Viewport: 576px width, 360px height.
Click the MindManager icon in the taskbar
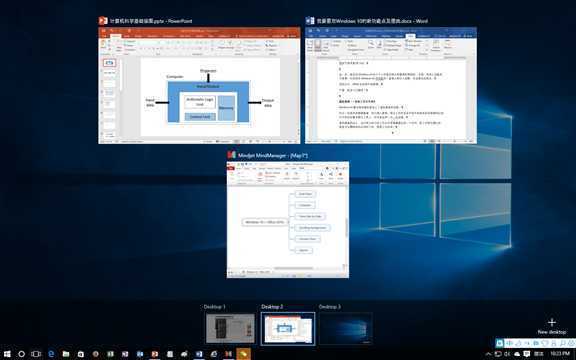228,354
